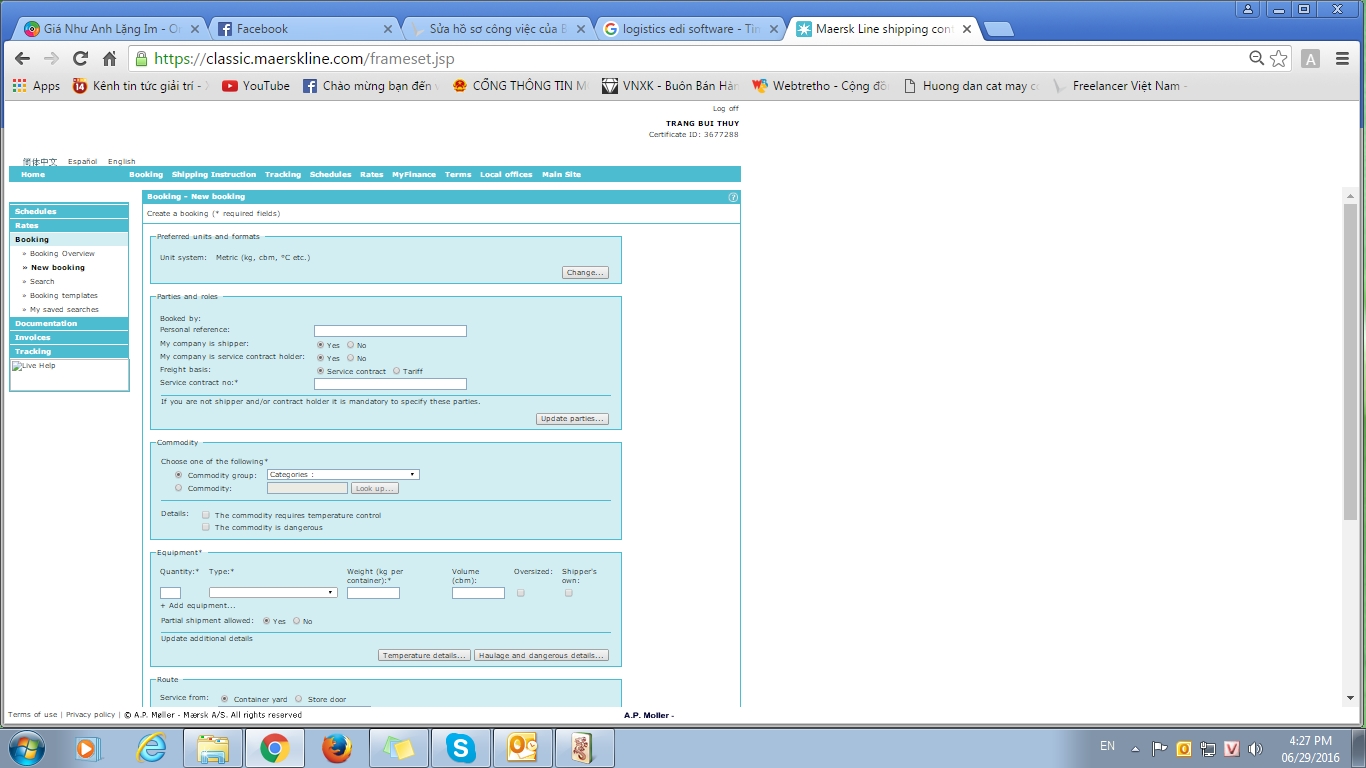Click the Change... unit system button
Image resolution: width=1366 pixels, height=768 pixels.
585,273
